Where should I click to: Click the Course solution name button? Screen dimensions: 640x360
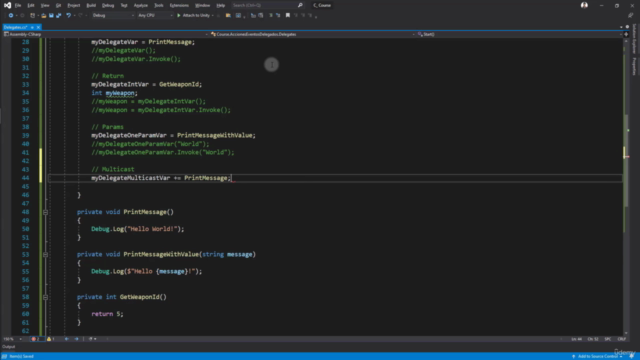pyautogui.click(x=322, y=5)
